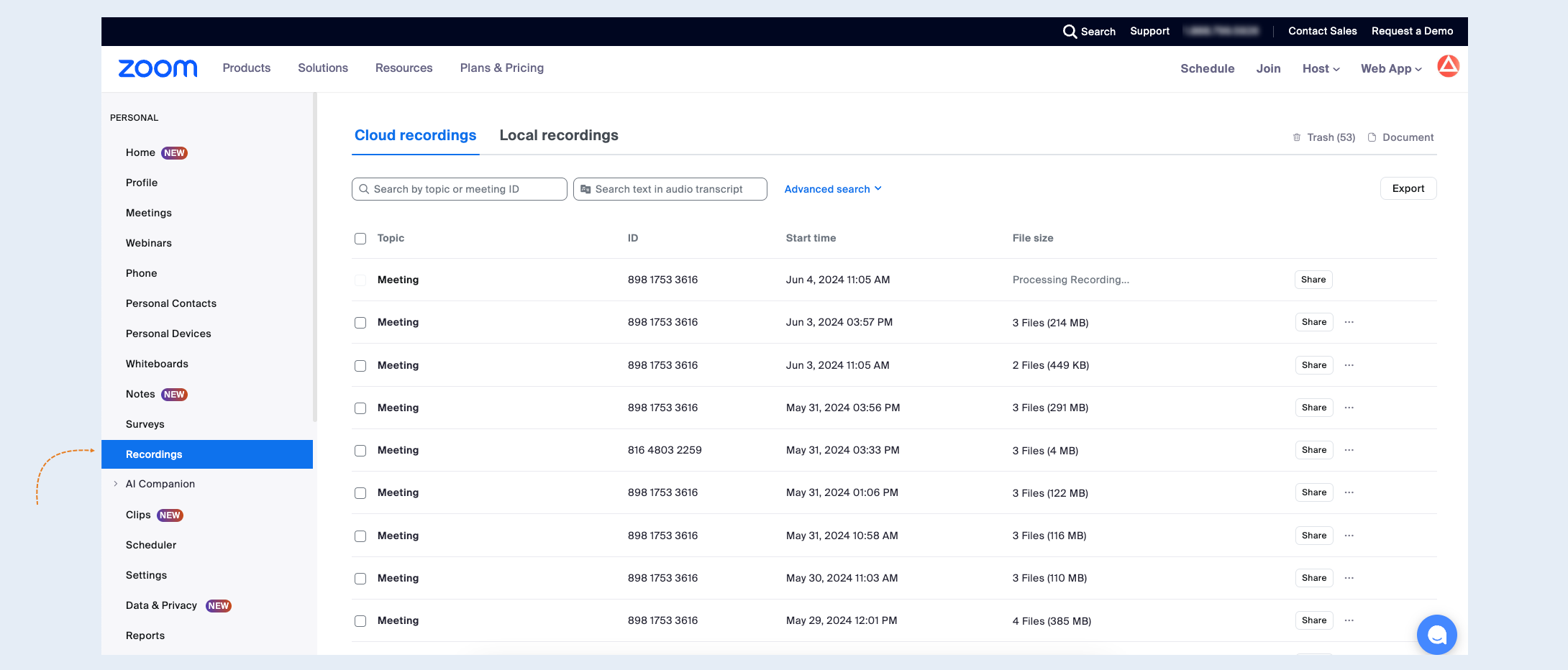The width and height of the screenshot is (1568, 670).
Task: Click the Search by topic or meeting ID field
Action: (x=459, y=189)
